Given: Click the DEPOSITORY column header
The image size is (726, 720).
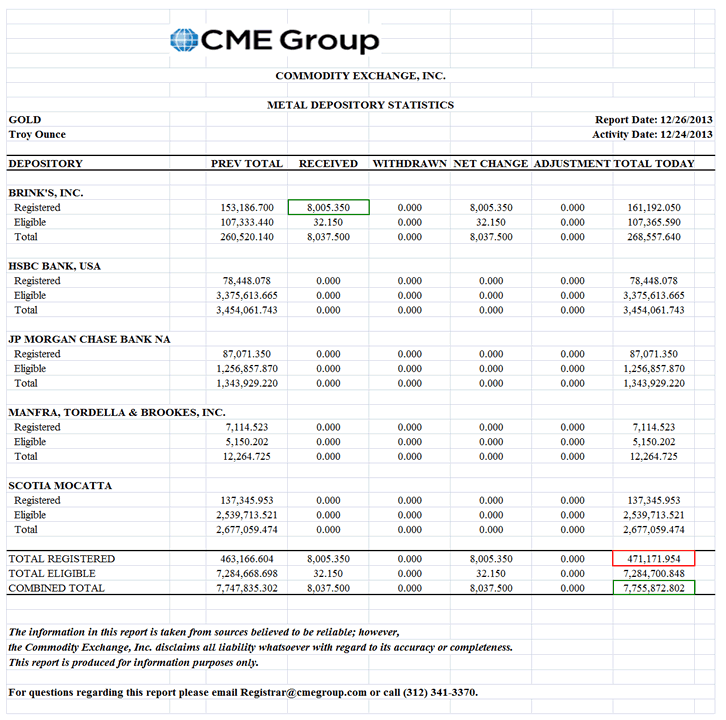Looking at the screenshot, I should coord(45,163).
